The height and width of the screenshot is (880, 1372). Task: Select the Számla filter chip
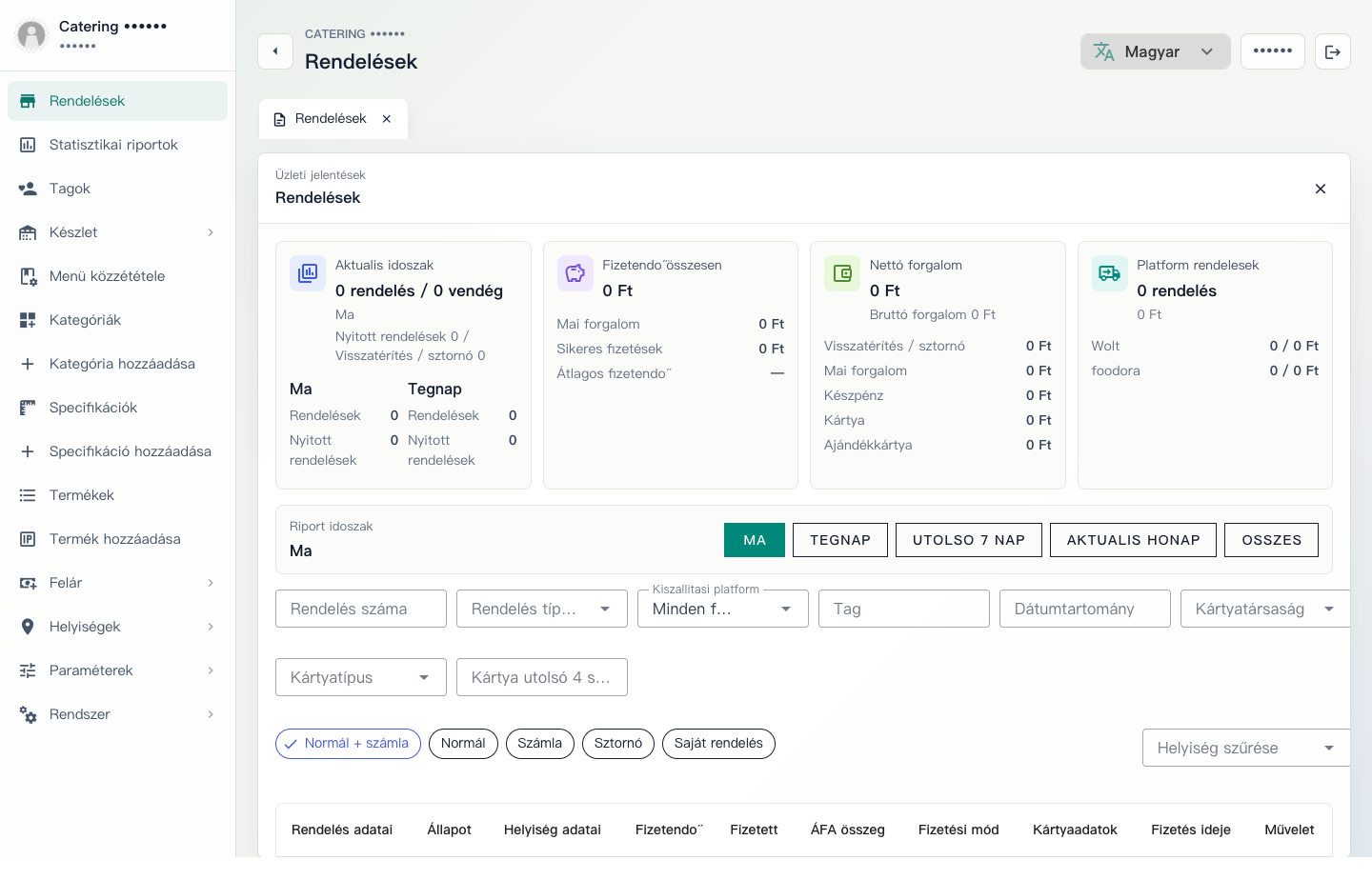(x=540, y=744)
